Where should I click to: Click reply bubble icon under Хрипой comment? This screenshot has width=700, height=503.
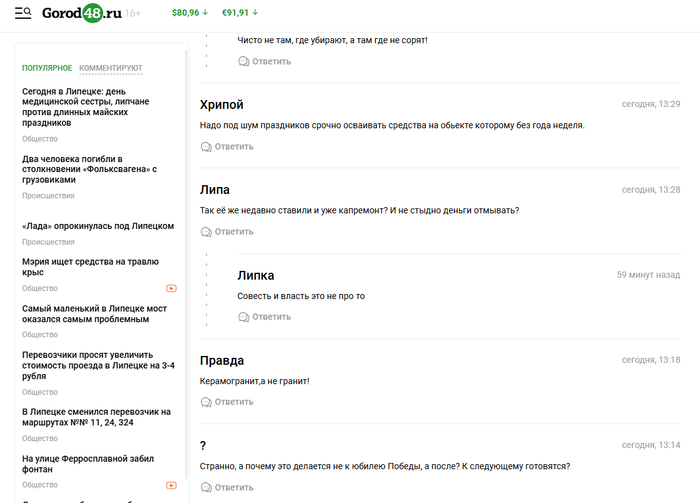(x=206, y=147)
